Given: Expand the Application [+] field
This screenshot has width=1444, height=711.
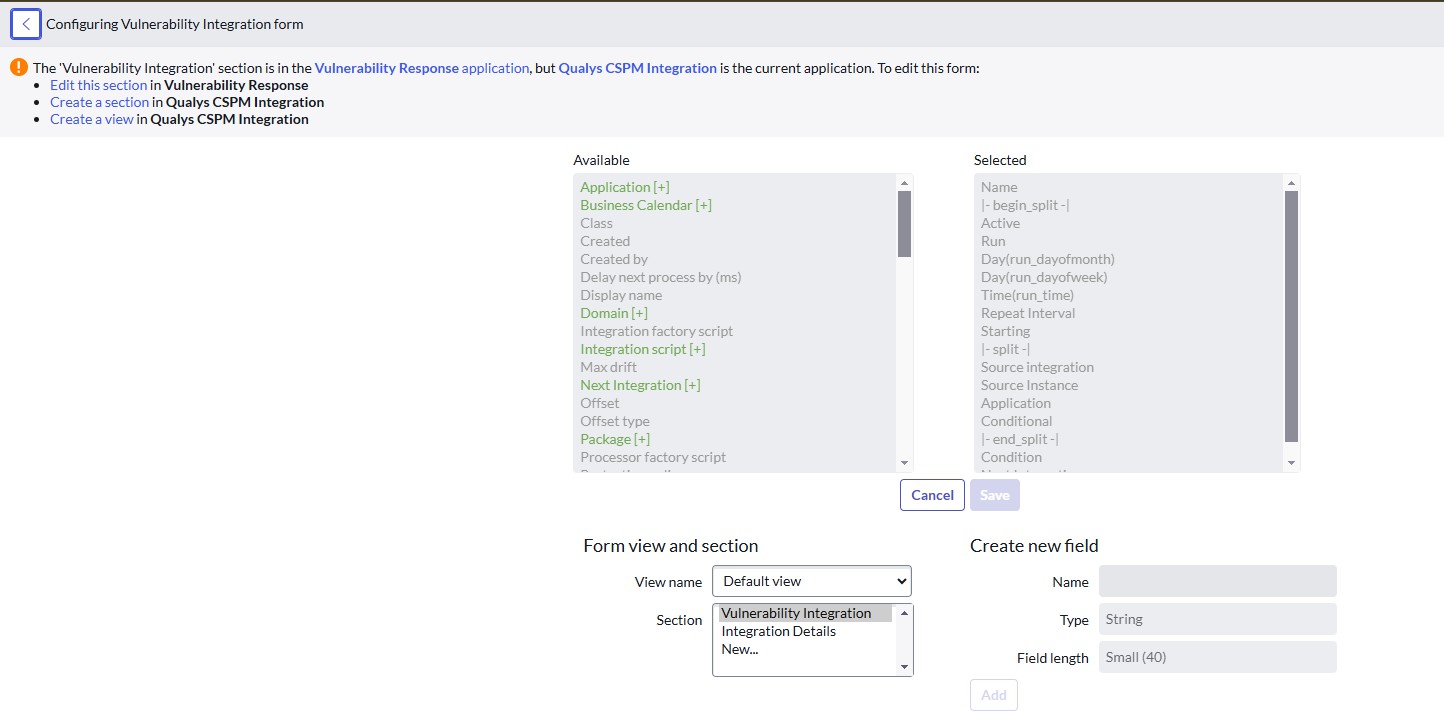Looking at the screenshot, I should pos(625,187).
